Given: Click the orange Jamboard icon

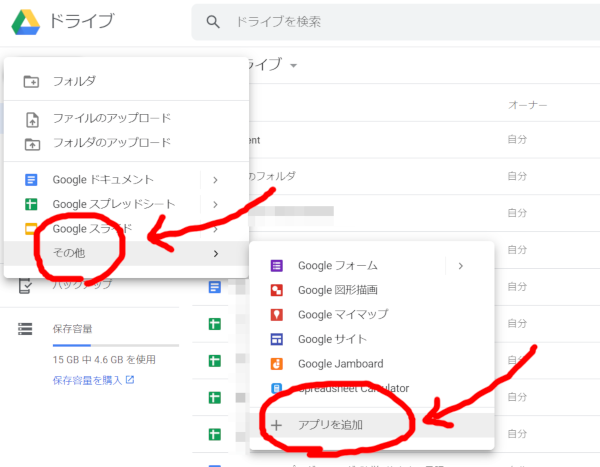Looking at the screenshot, I should [277, 364].
